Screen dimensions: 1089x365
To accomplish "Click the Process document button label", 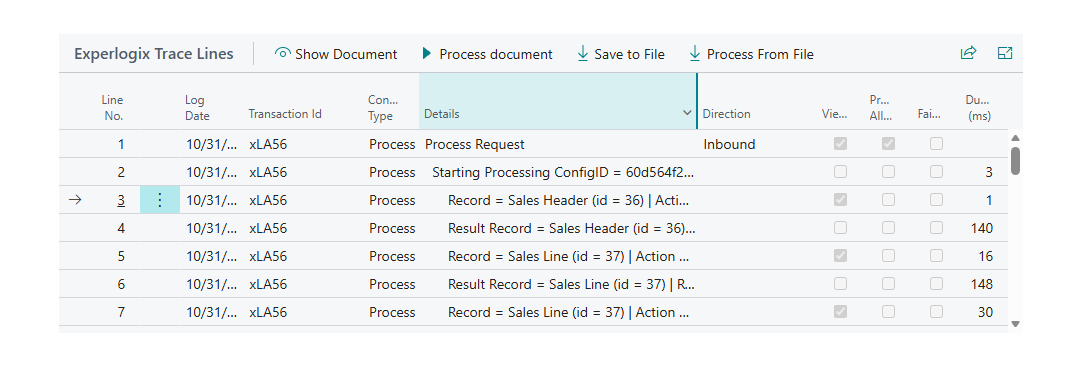I will (496, 54).
